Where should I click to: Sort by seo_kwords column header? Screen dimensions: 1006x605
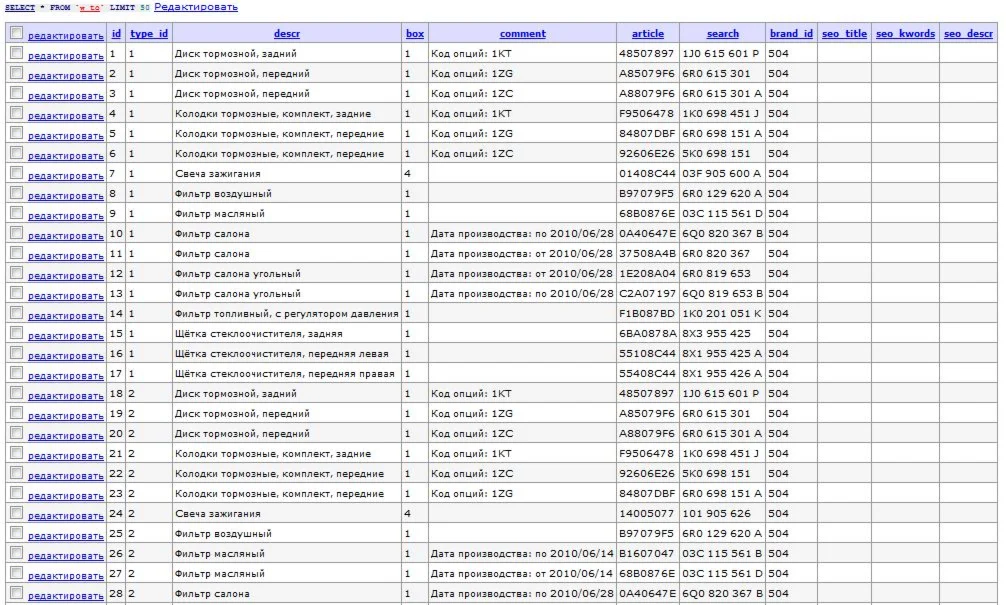905,33
